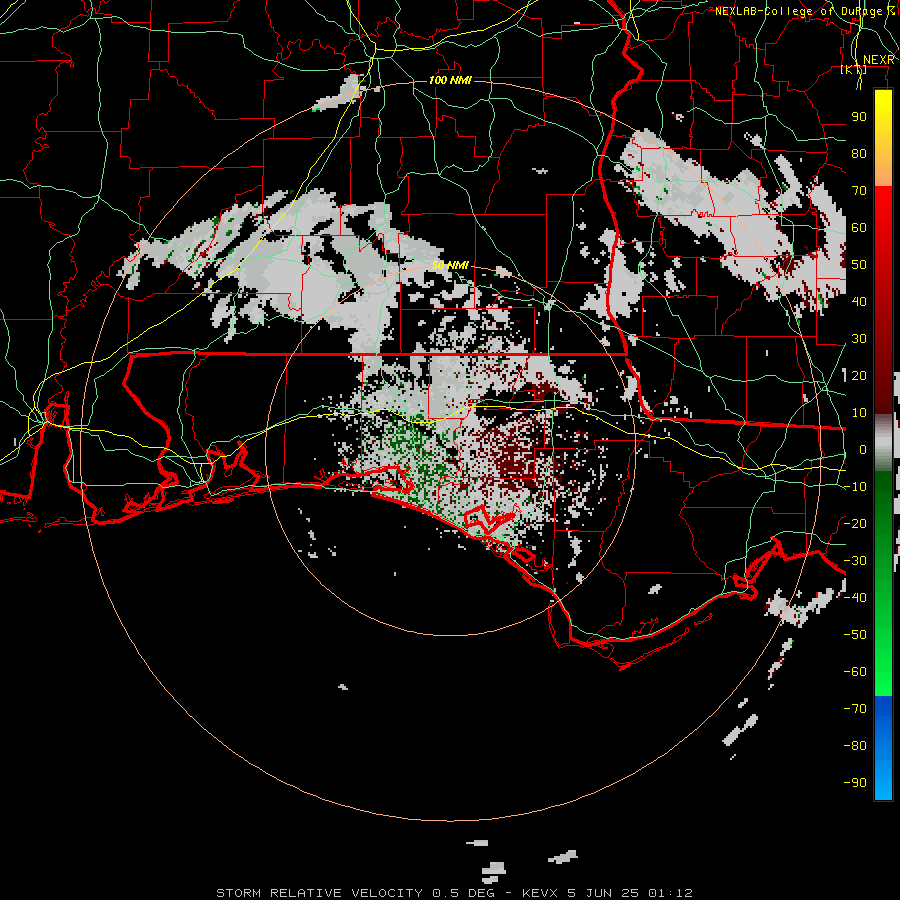Select the -40 value on velocity scale

pos(855,598)
